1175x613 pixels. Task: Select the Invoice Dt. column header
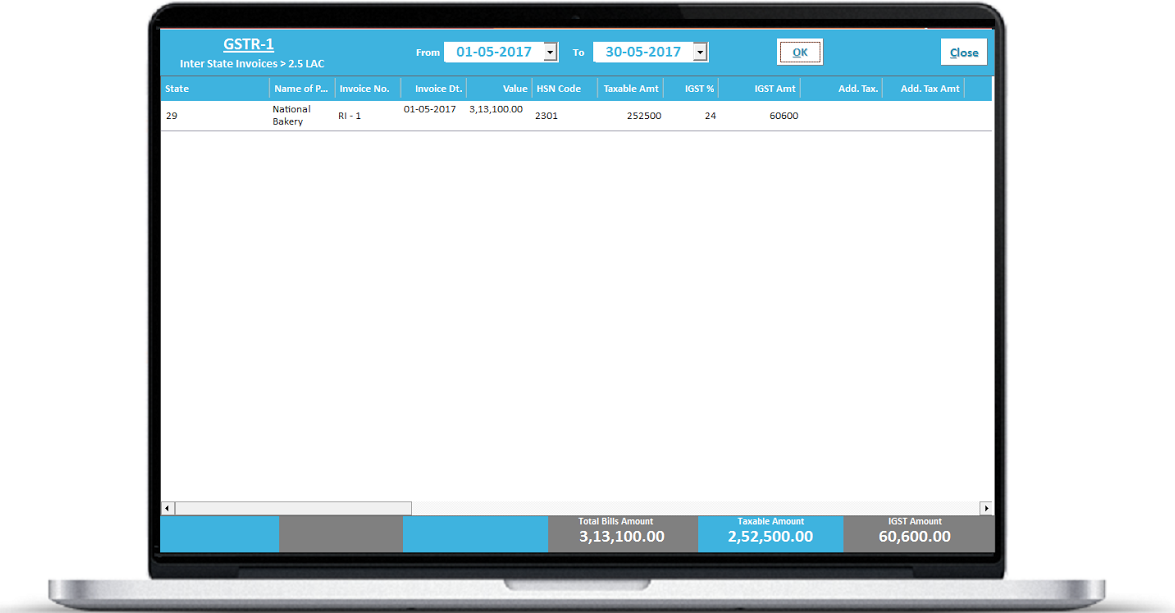click(x=434, y=88)
